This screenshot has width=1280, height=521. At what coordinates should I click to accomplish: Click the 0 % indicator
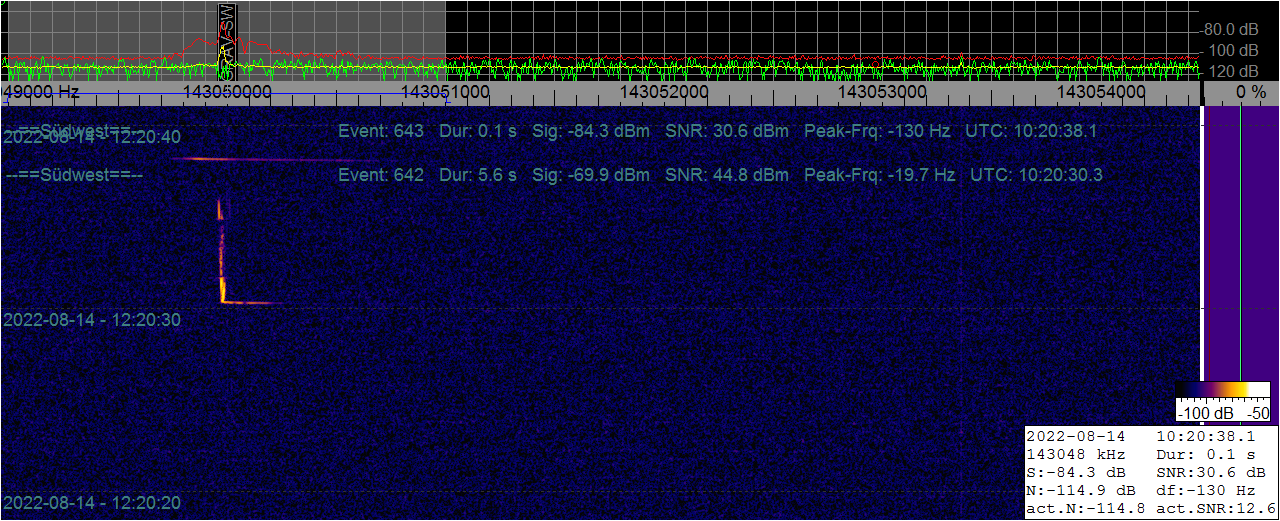click(x=1250, y=91)
